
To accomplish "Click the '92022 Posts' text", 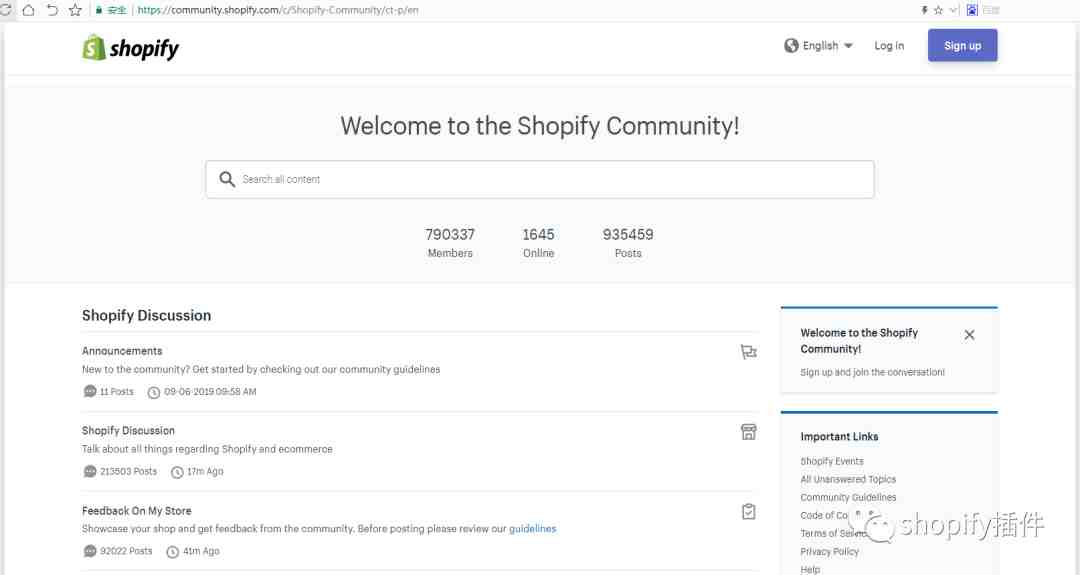I will click(x=126, y=551).
